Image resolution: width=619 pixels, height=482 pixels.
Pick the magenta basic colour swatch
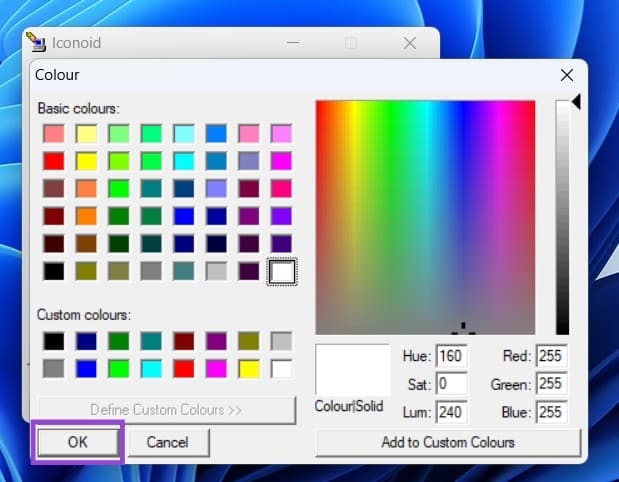point(281,161)
